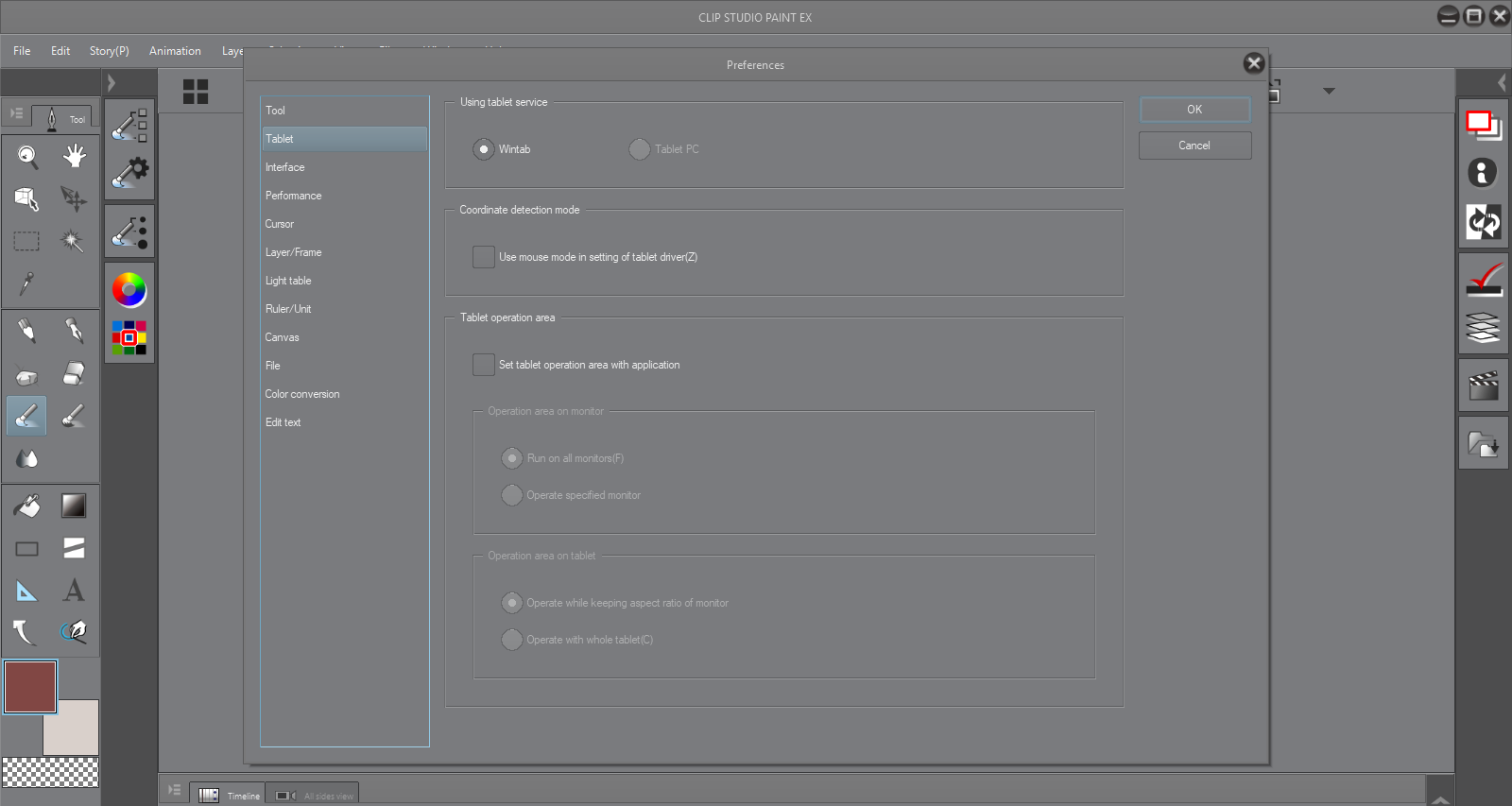Open the Color conversion preferences category
Image resolution: width=1512 pixels, height=806 pixels.
click(345, 394)
